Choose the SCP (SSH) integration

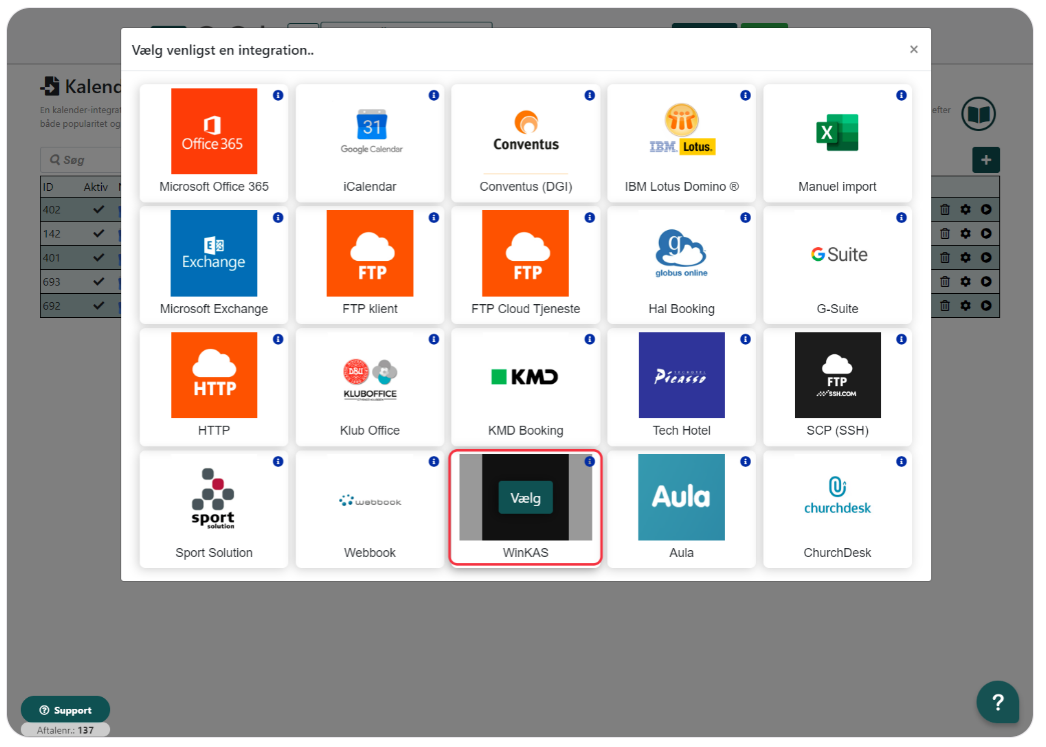click(x=837, y=387)
